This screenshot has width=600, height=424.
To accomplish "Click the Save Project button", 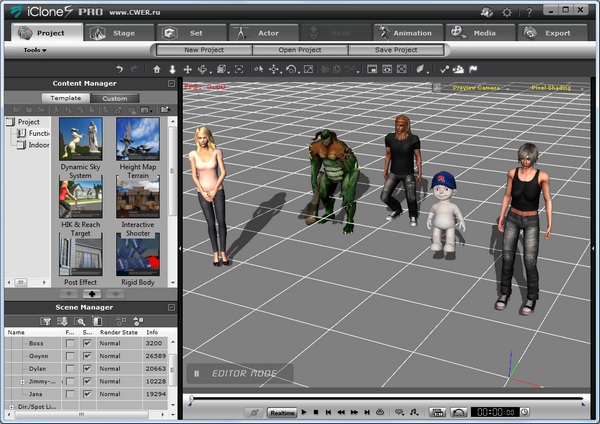I will pyautogui.click(x=395, y=49).
